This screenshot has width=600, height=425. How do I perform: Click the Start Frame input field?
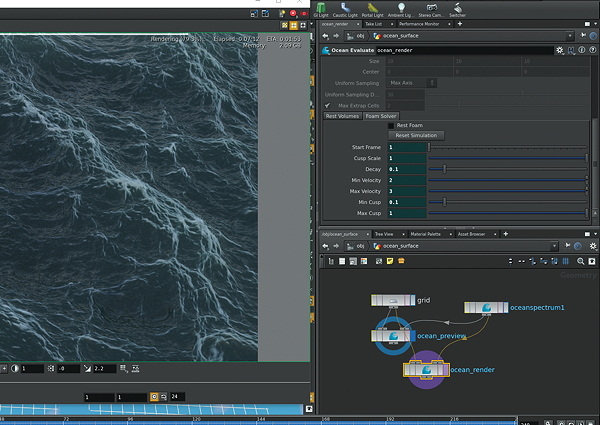coord(407,147)
